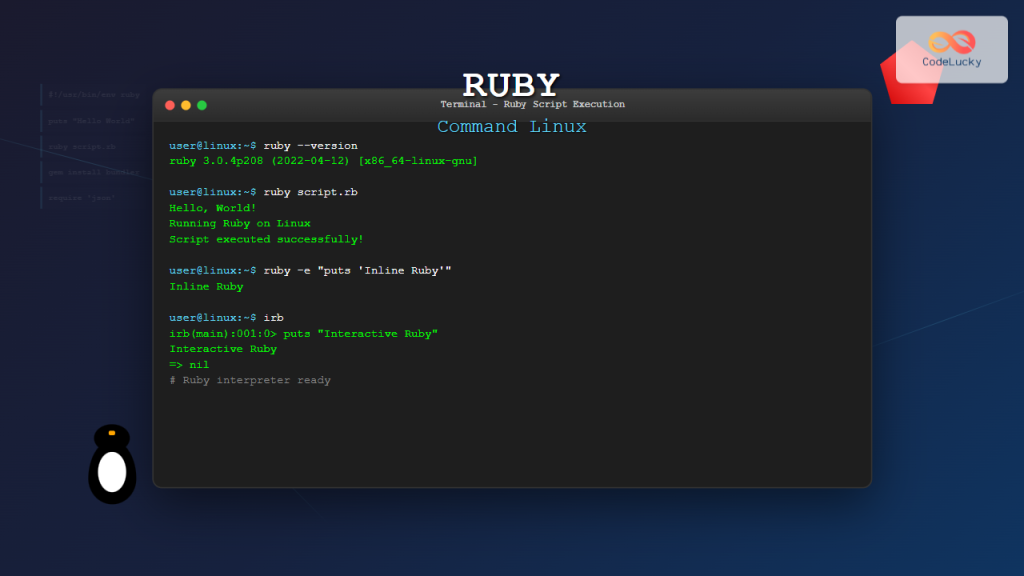Click the CodeLucky infinity logo
Image resolution: width=1024 pixels, height=576 pixels.
[x=951, y=42]
